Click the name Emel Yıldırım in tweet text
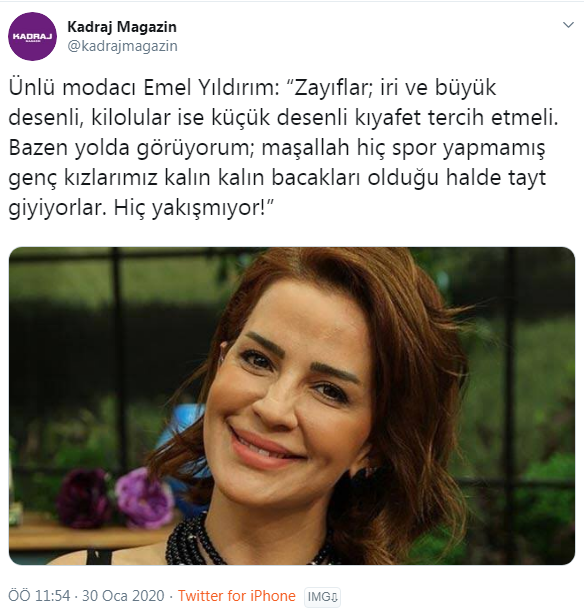 tap(211, 87)
